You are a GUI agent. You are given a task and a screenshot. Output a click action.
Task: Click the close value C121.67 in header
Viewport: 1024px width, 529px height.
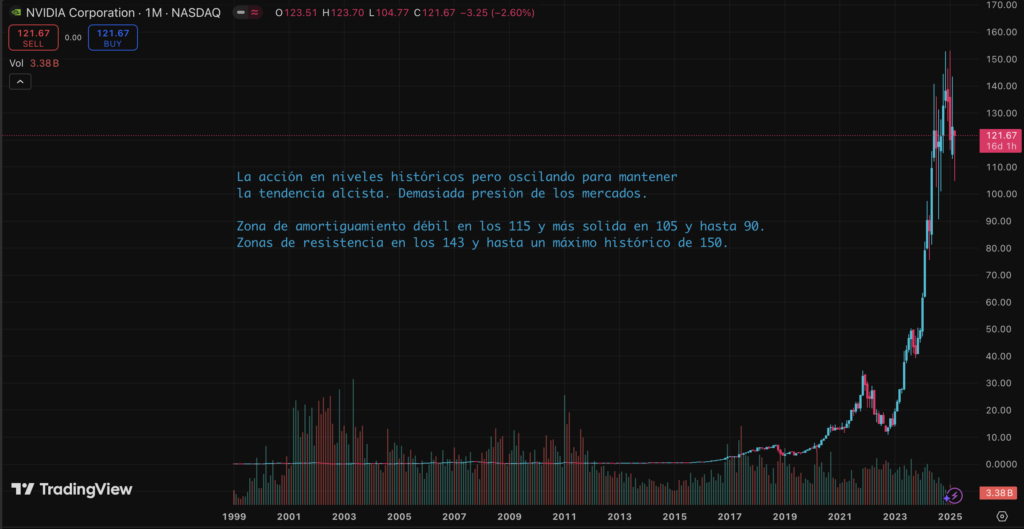click(x=434, y=12)
